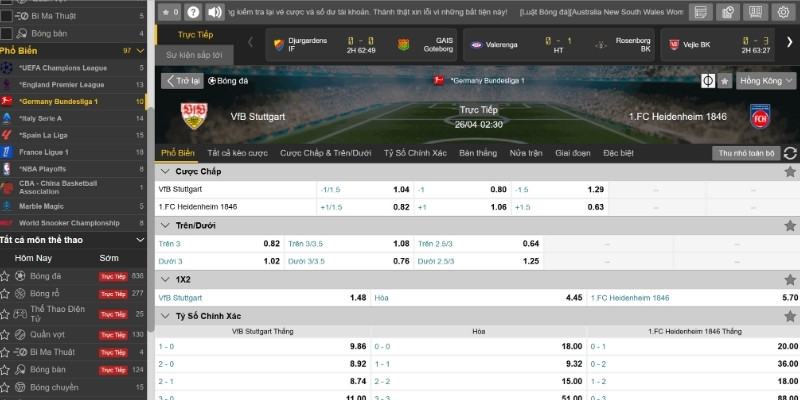Open Italy Serie A in sidebar
Viewport: 800px width, 400px height.
[x=73, y=118]
